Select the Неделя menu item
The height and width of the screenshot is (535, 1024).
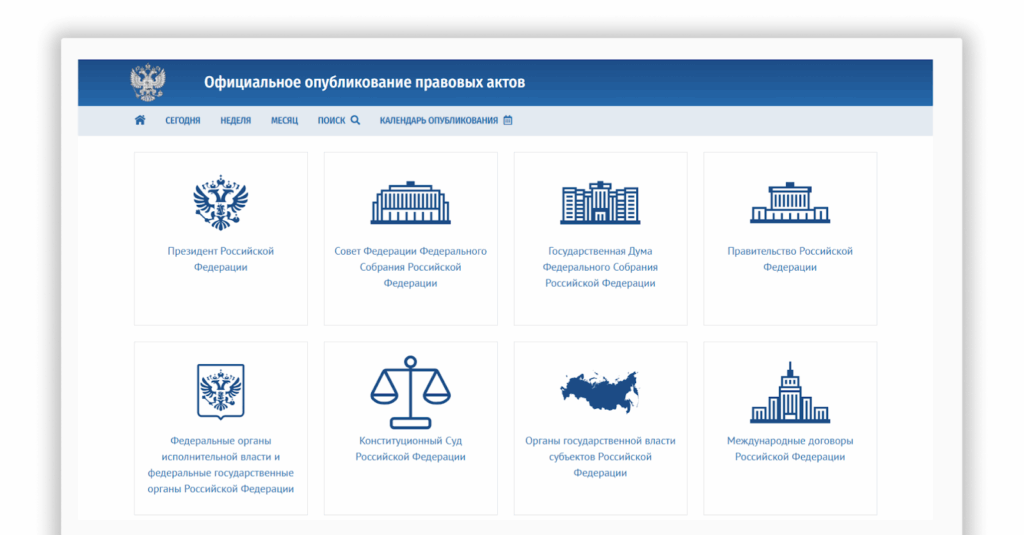(x=236, y=121)
